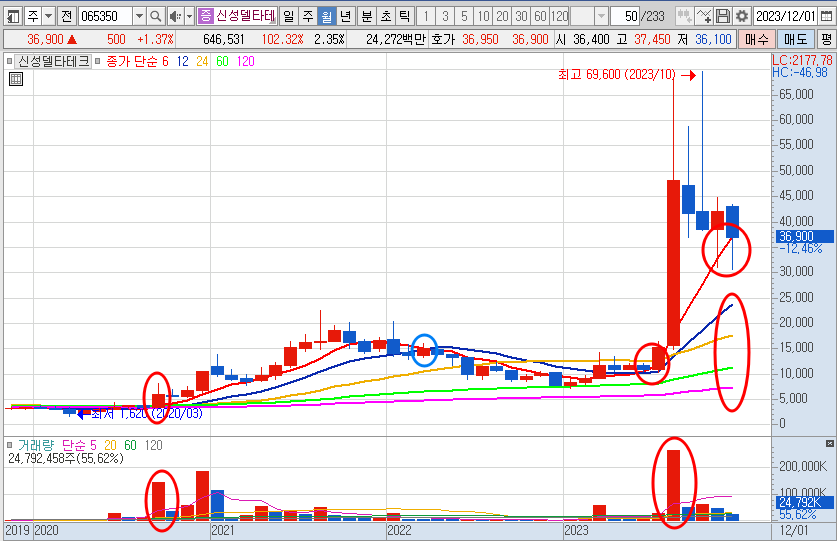Open chart settings gear icon

pyautogui.click(x=741, y=17)
